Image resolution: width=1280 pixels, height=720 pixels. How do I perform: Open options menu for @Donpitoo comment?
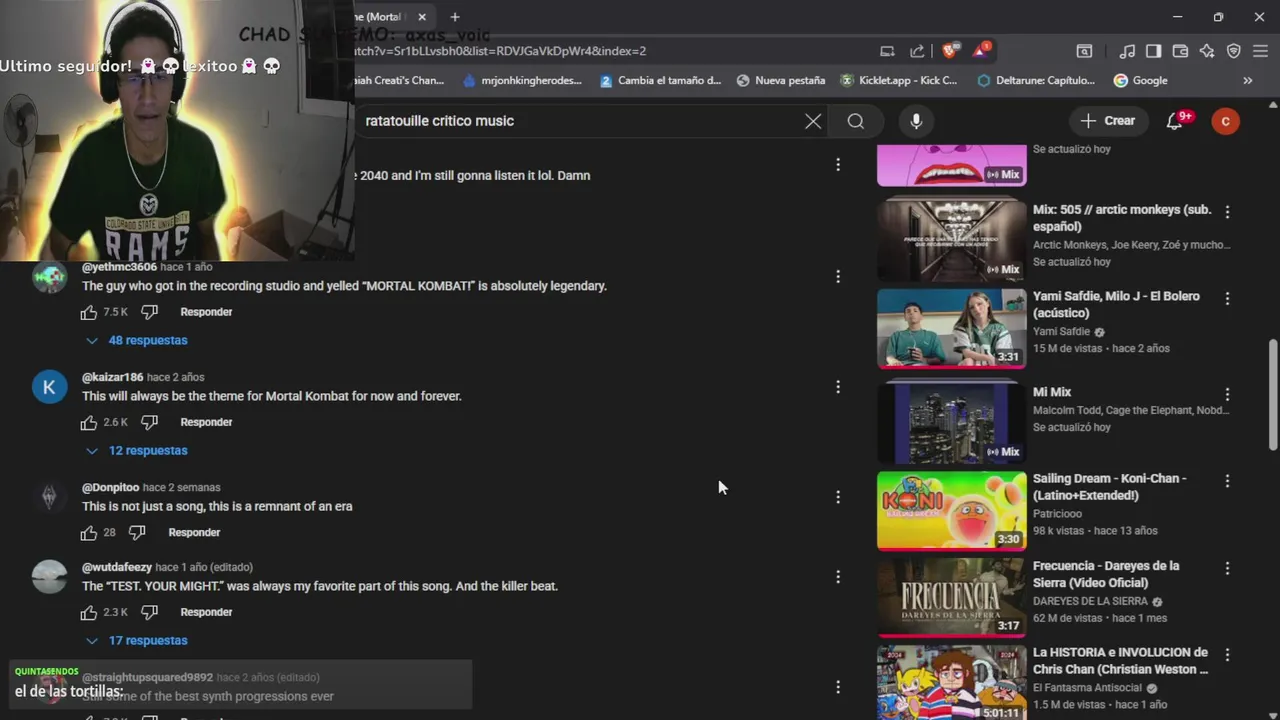tap(838, 496)
